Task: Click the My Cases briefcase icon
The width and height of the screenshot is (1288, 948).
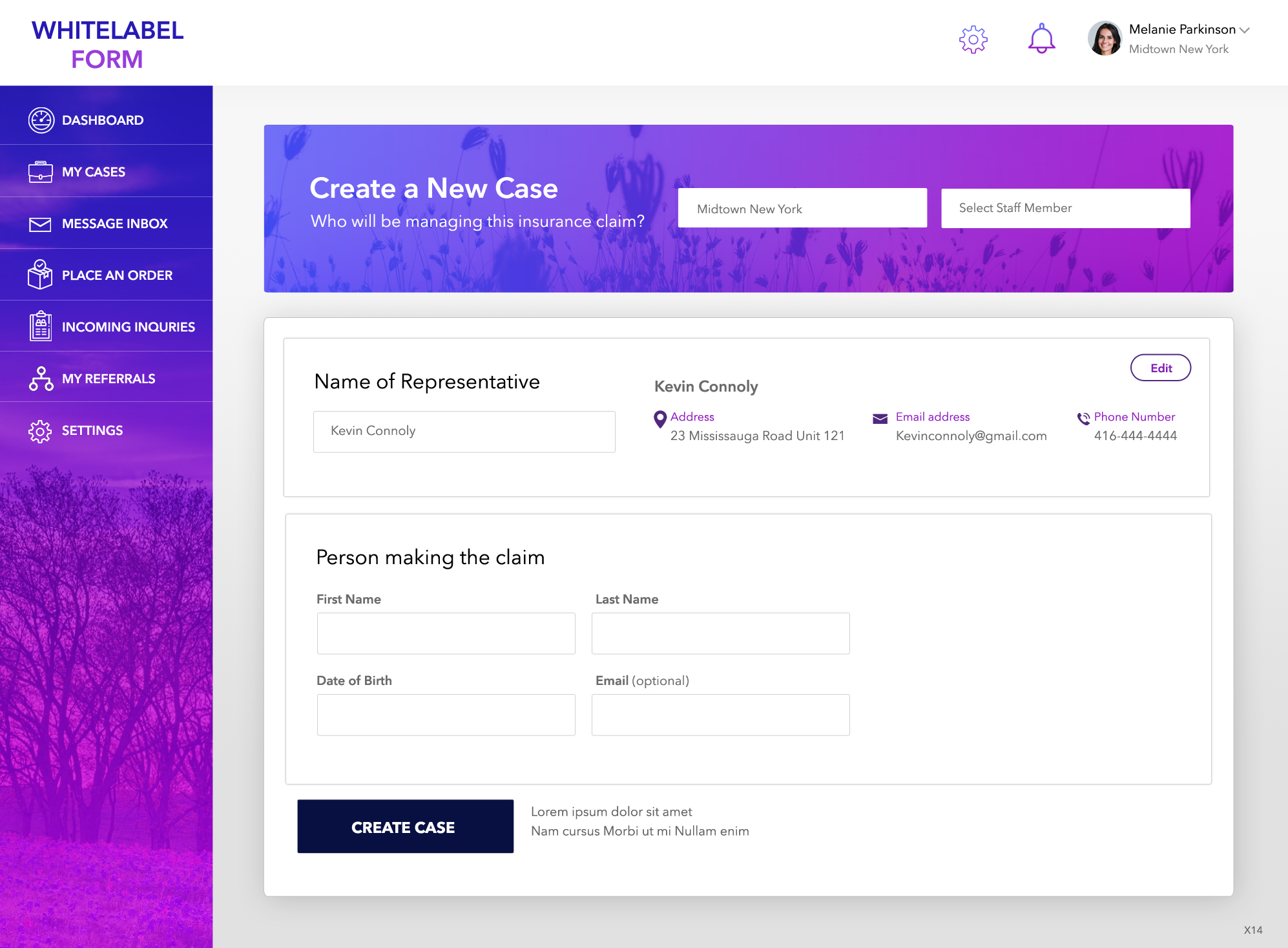Action: point(40,172)
